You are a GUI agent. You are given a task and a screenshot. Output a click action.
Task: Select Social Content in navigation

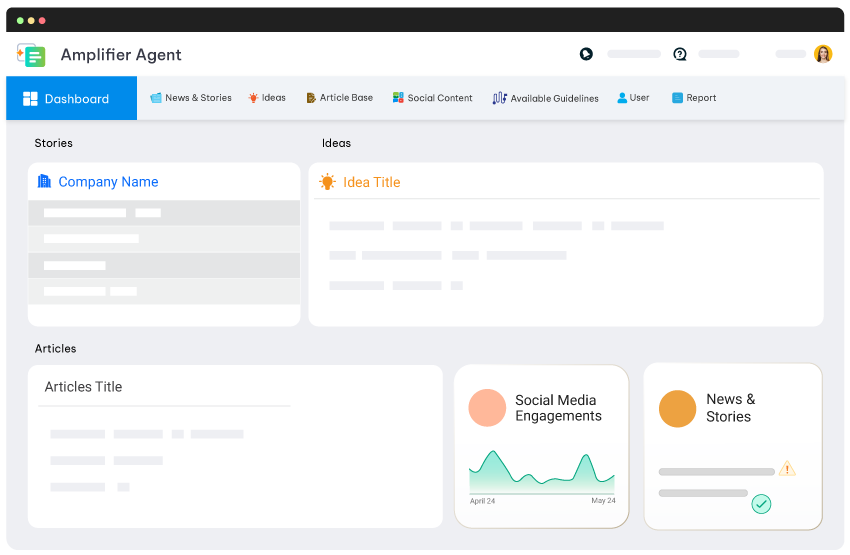pyautogui.click(x=432, y=98)
